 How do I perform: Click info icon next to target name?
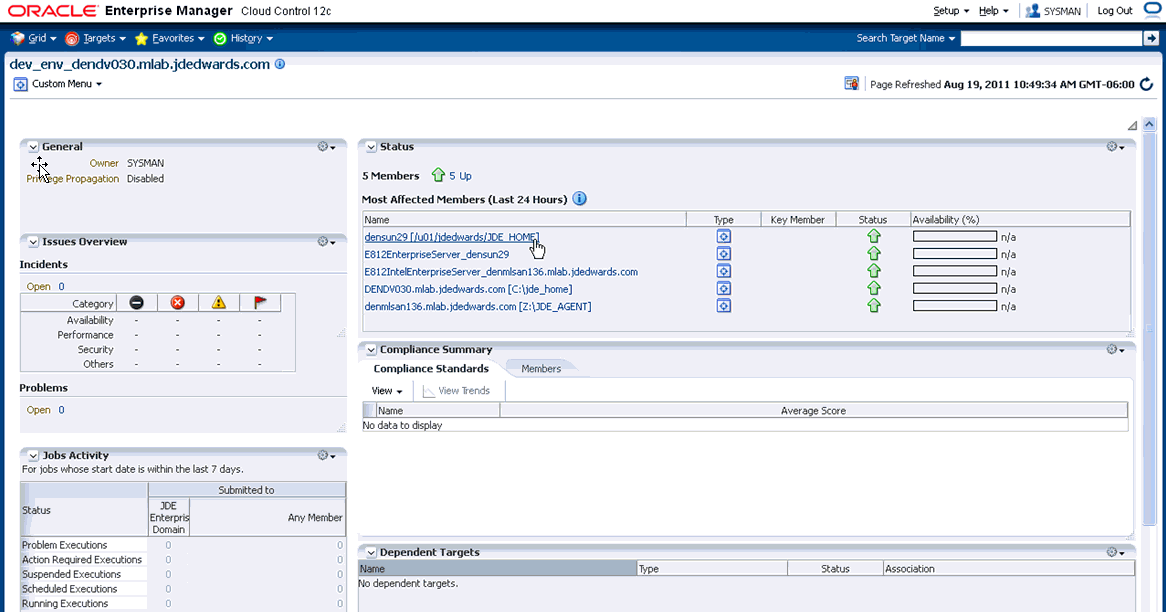(280, 64)
